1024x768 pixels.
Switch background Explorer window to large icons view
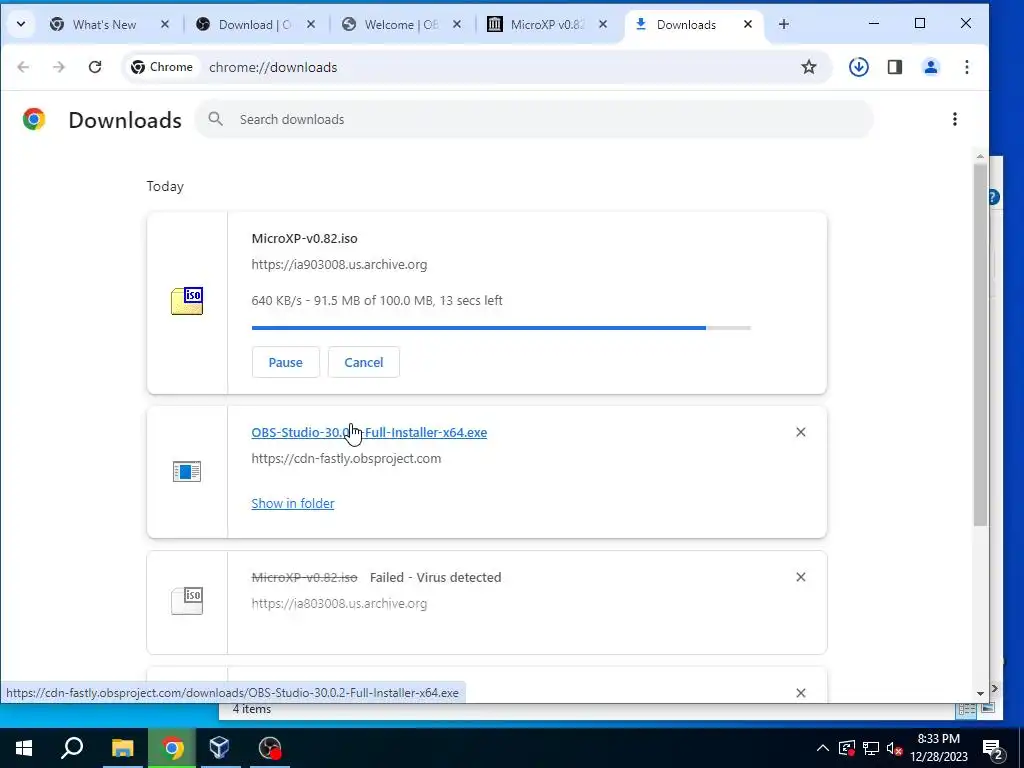[x=988, y=709]
